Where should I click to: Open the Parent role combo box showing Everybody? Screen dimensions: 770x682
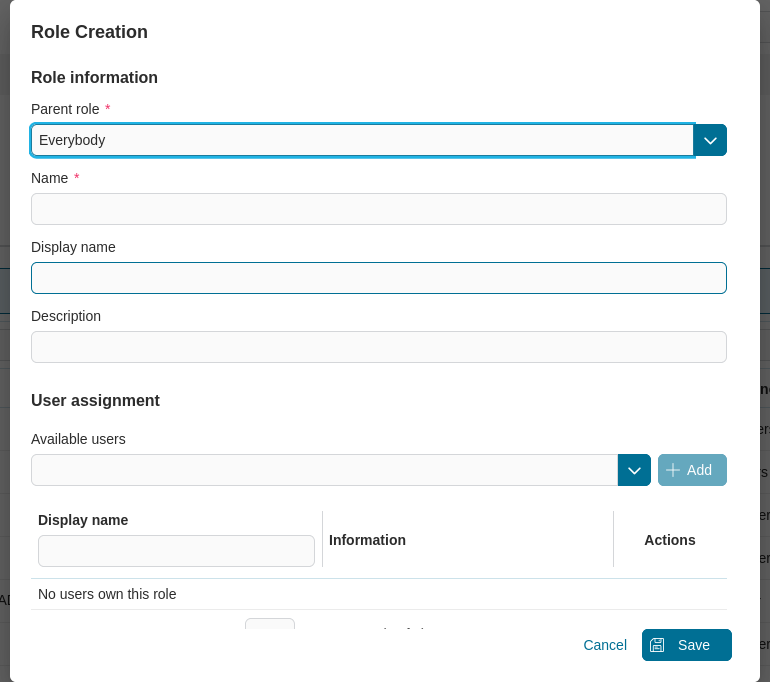click(362, 140)
